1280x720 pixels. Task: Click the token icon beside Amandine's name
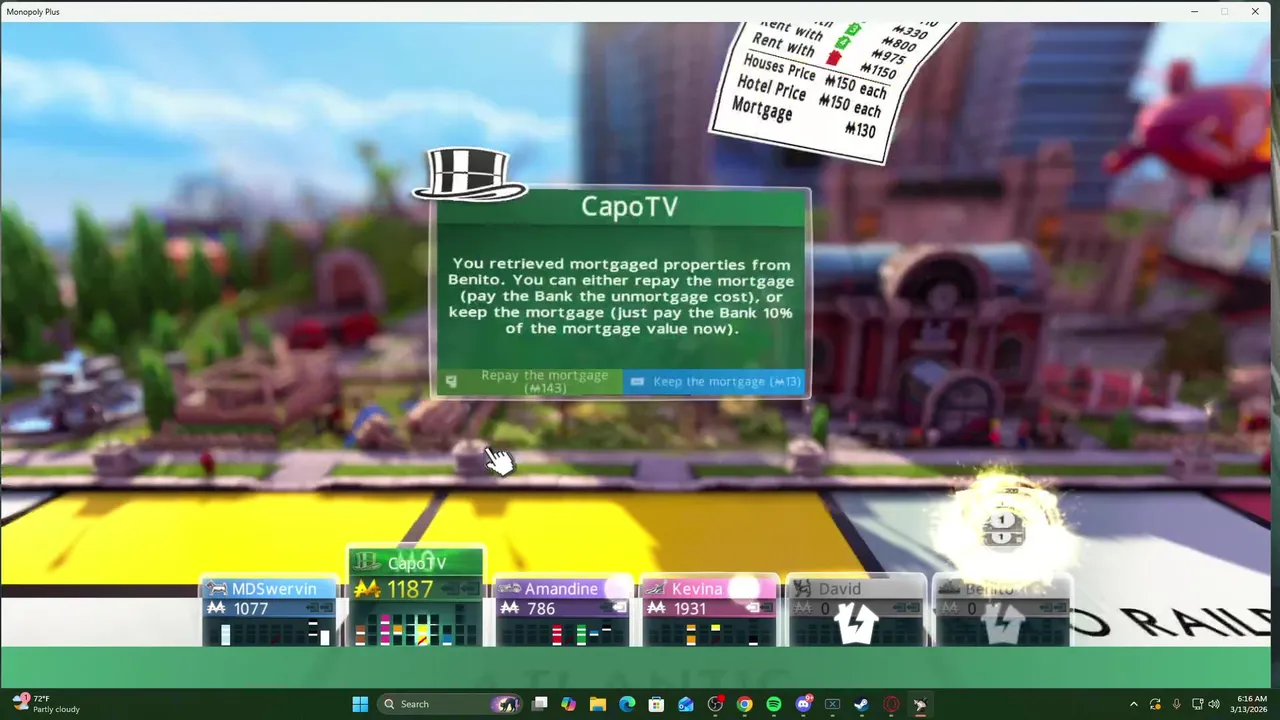coord(509,589)
